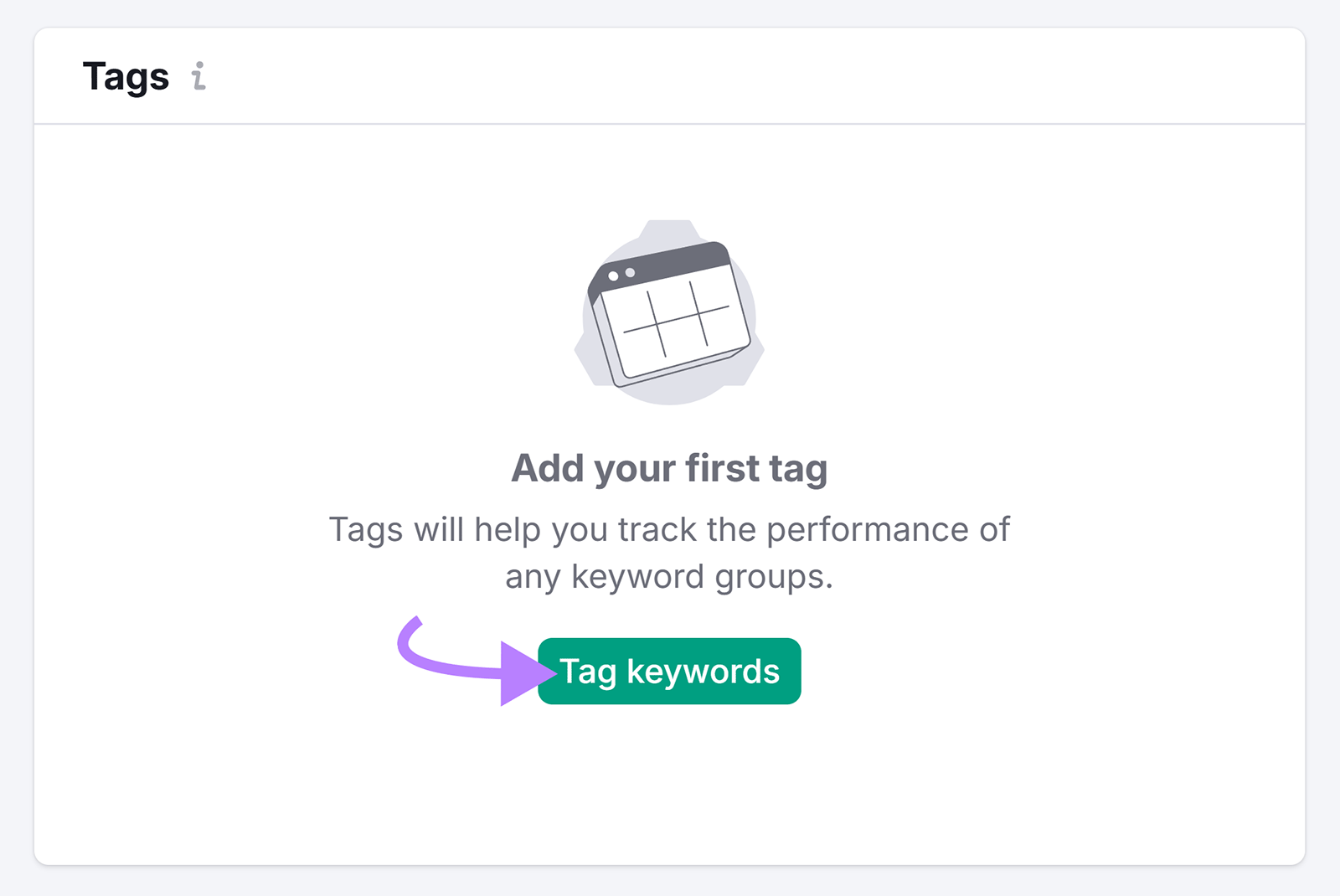This screenshot has width=1340, height=896.
Task: Click the Add your first tag heading
Action: click(x=669, y=468)
